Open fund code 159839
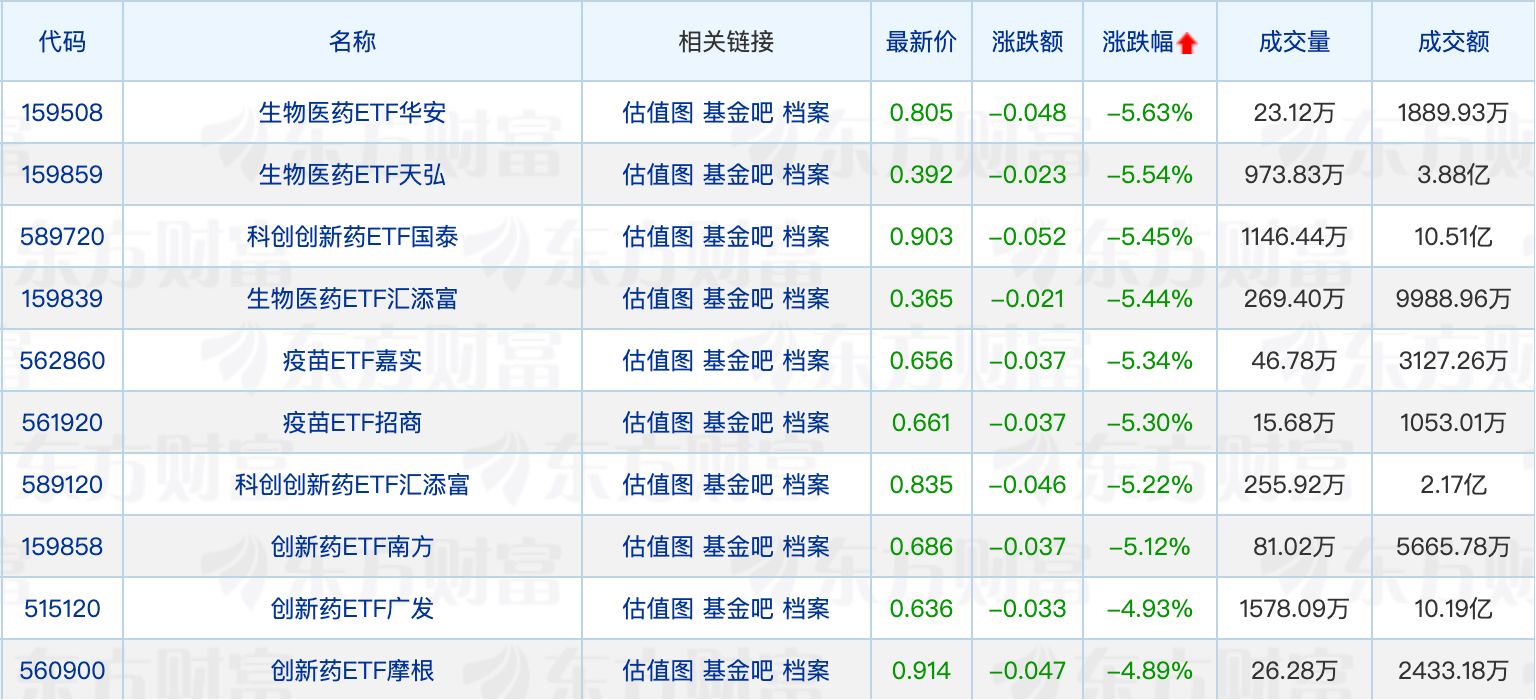Screen dimensions: 1536x700 click(x=62, y=299)
